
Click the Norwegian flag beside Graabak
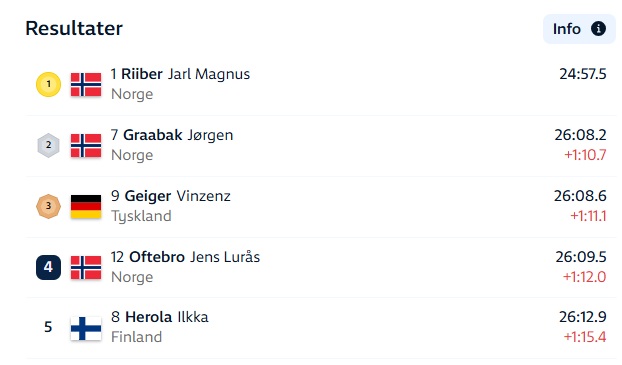click(86, 146)
